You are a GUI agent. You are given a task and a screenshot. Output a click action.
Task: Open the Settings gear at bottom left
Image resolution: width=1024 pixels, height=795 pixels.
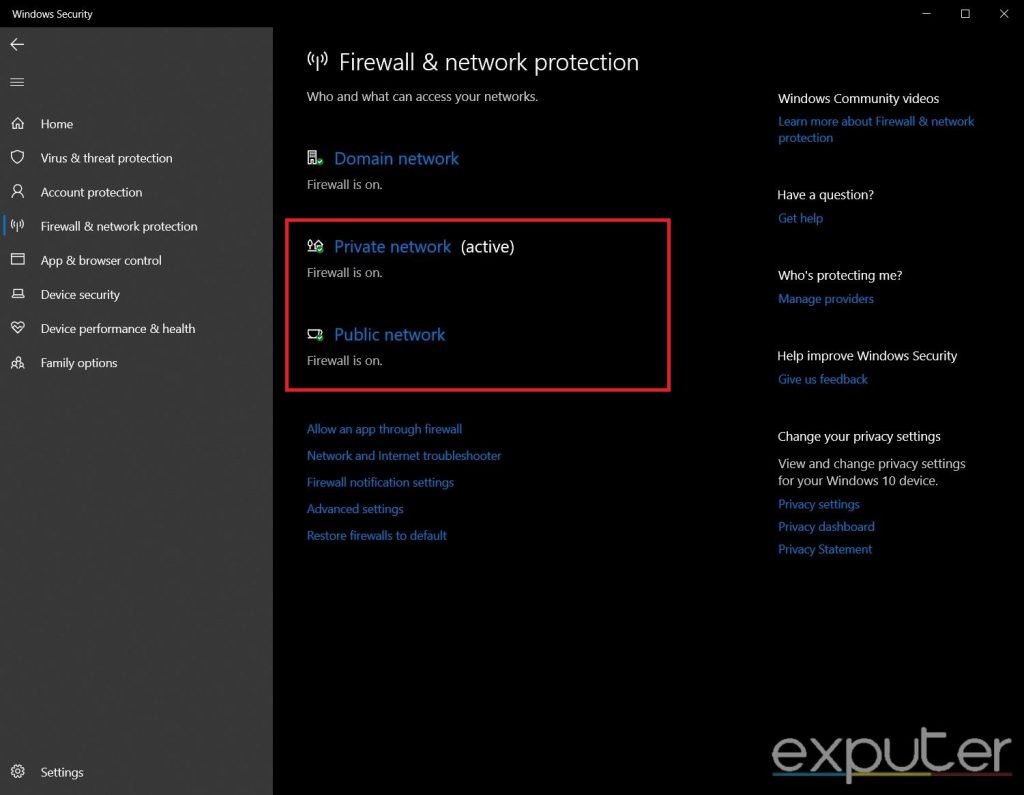pos(20,772)
